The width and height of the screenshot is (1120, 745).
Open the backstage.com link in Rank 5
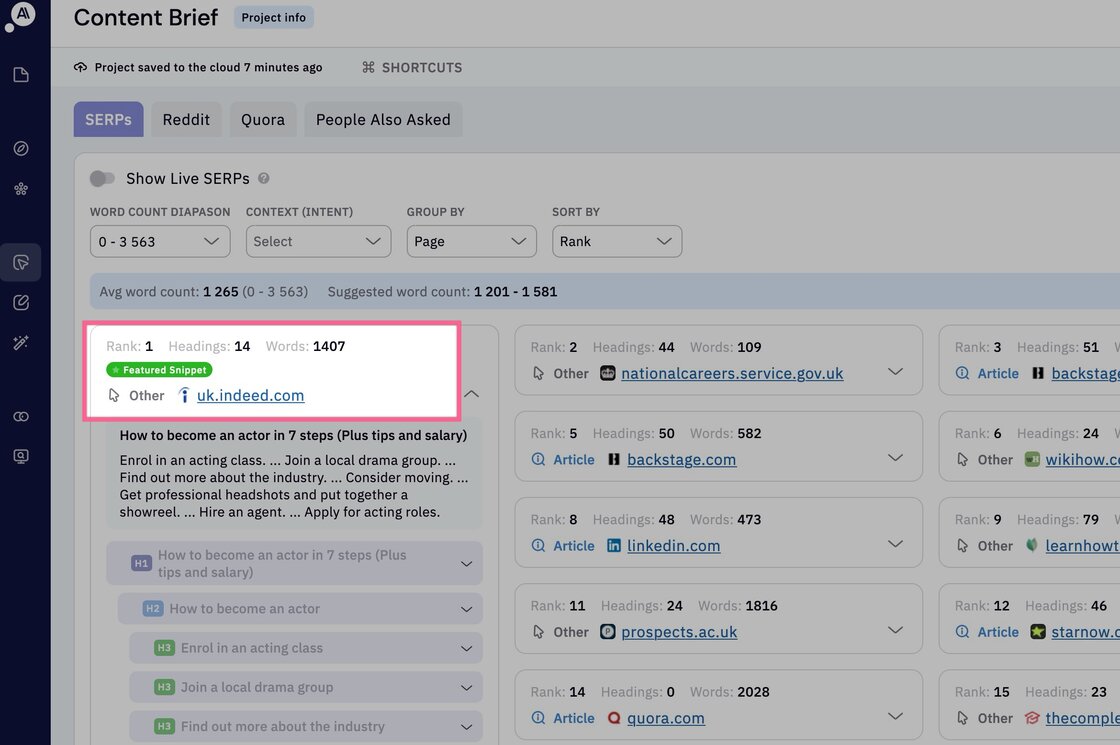click(x=681, y=459)
